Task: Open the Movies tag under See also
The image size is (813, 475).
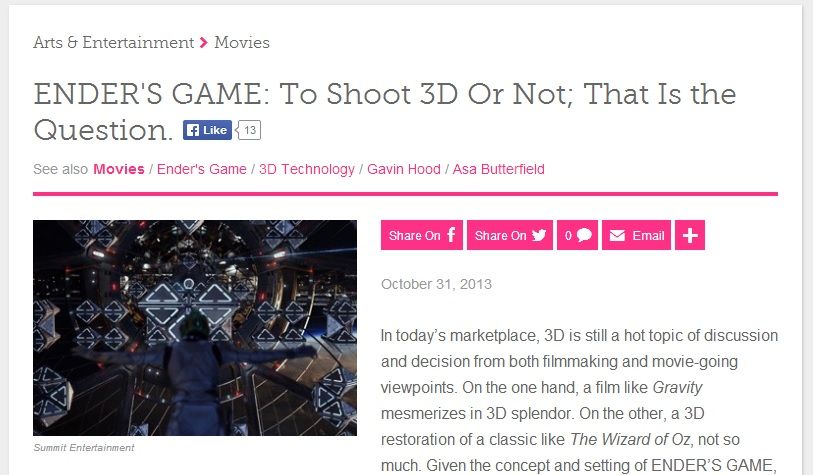Action: 119,169
